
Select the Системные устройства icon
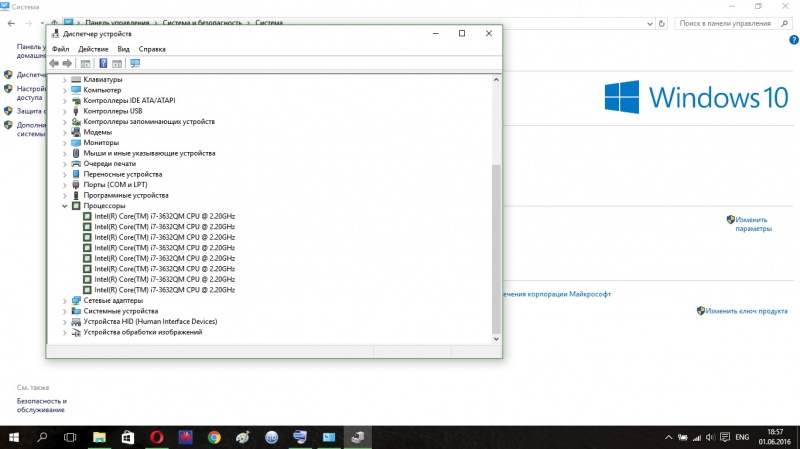(x=76, y=311)
